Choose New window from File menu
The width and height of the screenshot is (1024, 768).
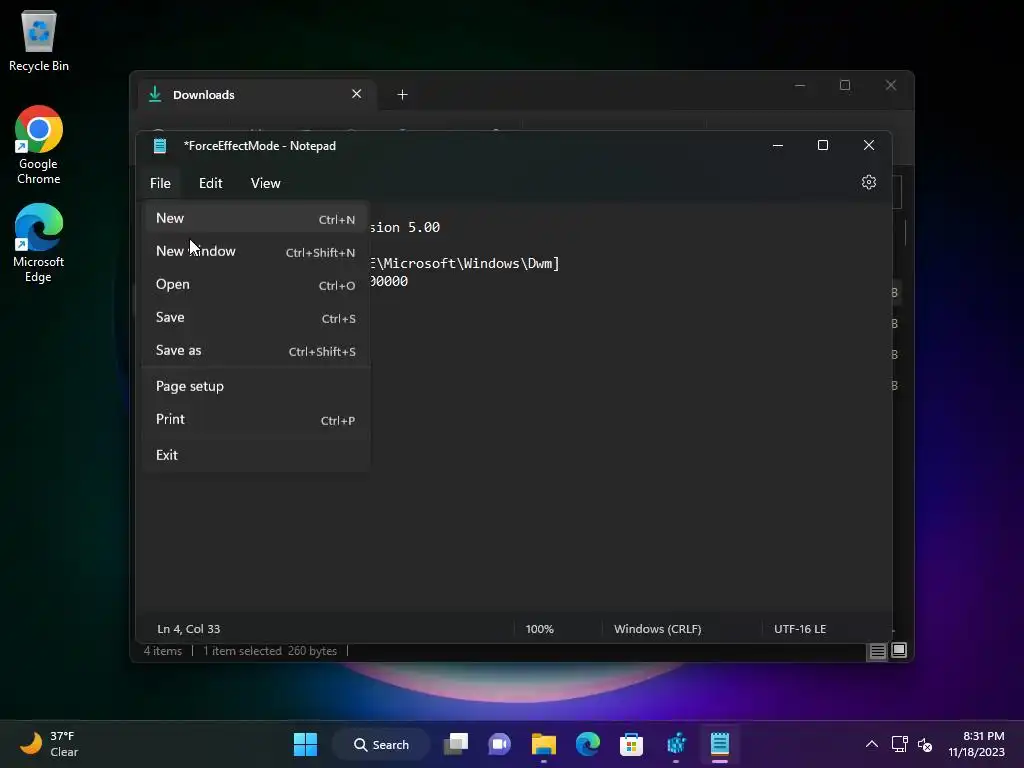256,251
